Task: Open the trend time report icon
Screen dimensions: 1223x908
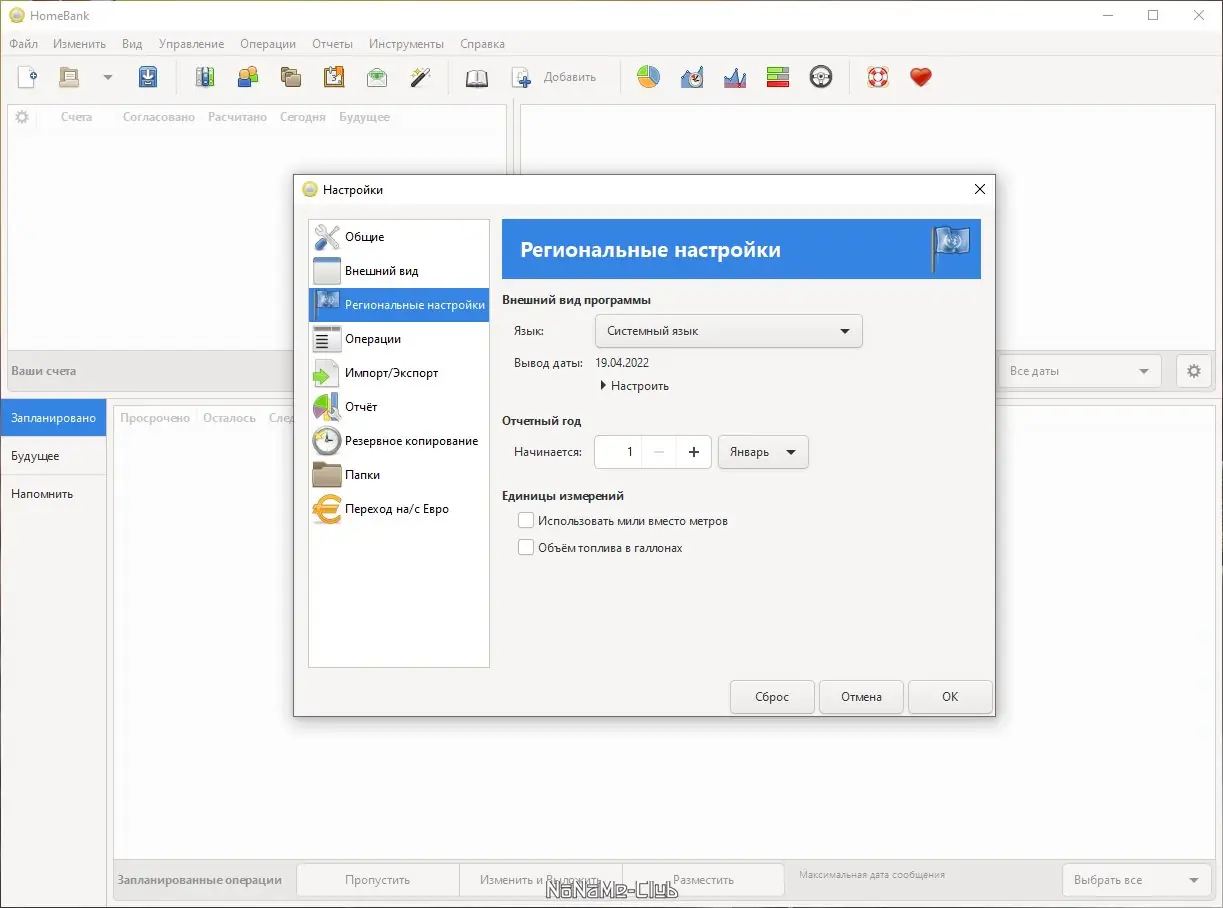Action: 692,77
